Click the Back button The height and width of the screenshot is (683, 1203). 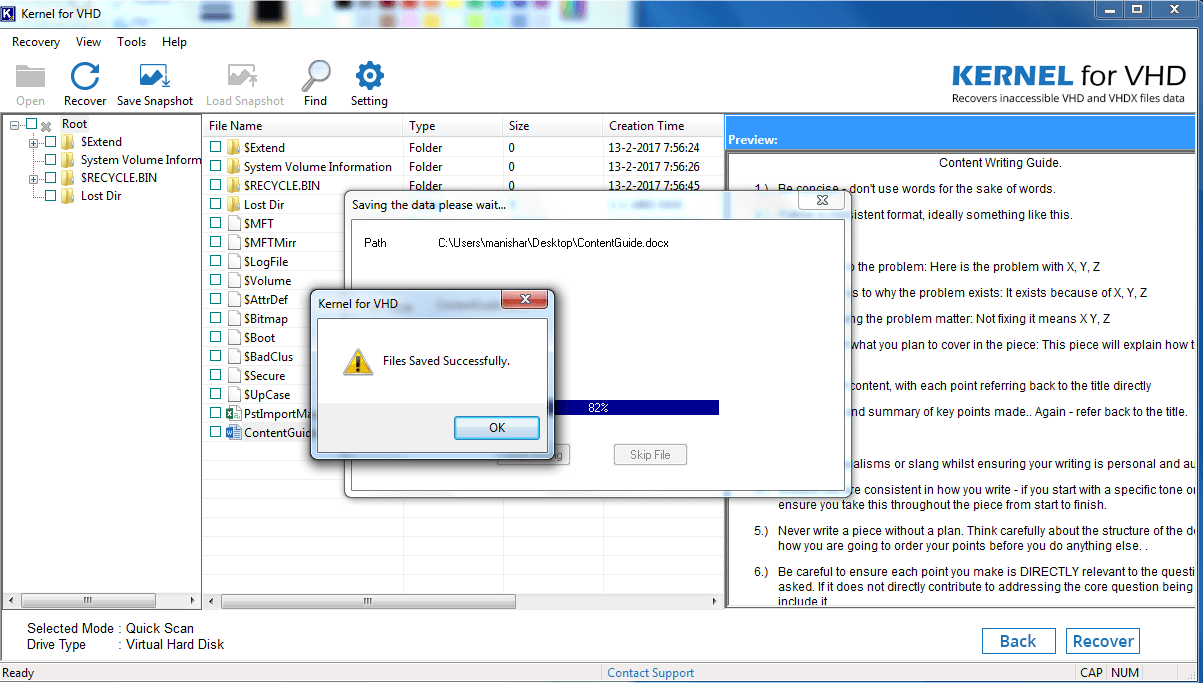1018,641
